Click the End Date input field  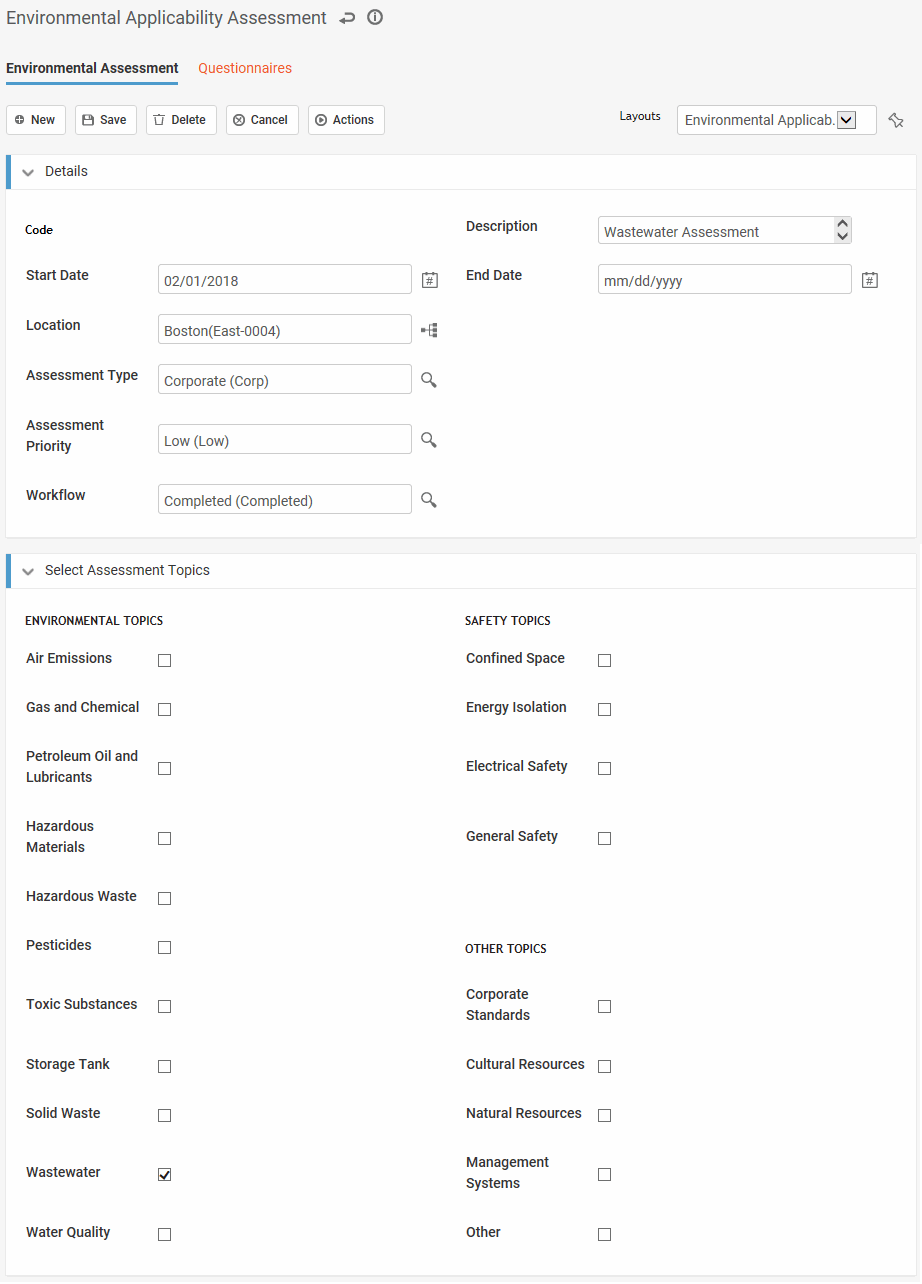725,279
